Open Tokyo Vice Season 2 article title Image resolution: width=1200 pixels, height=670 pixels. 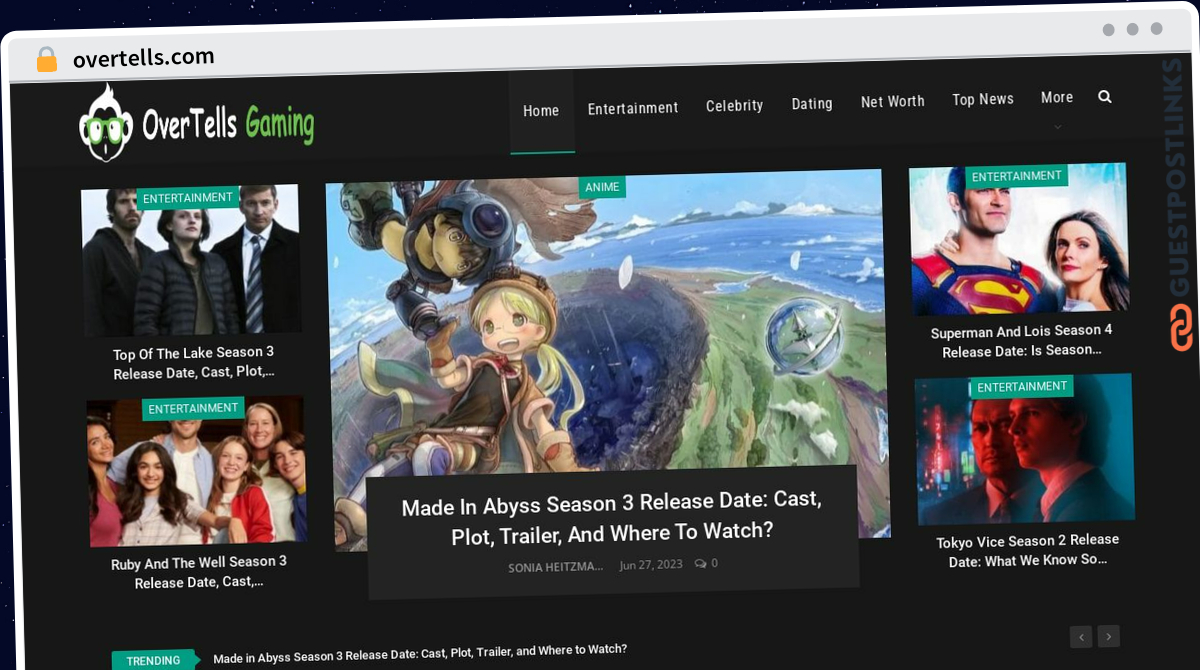(x=1027, y=550)
